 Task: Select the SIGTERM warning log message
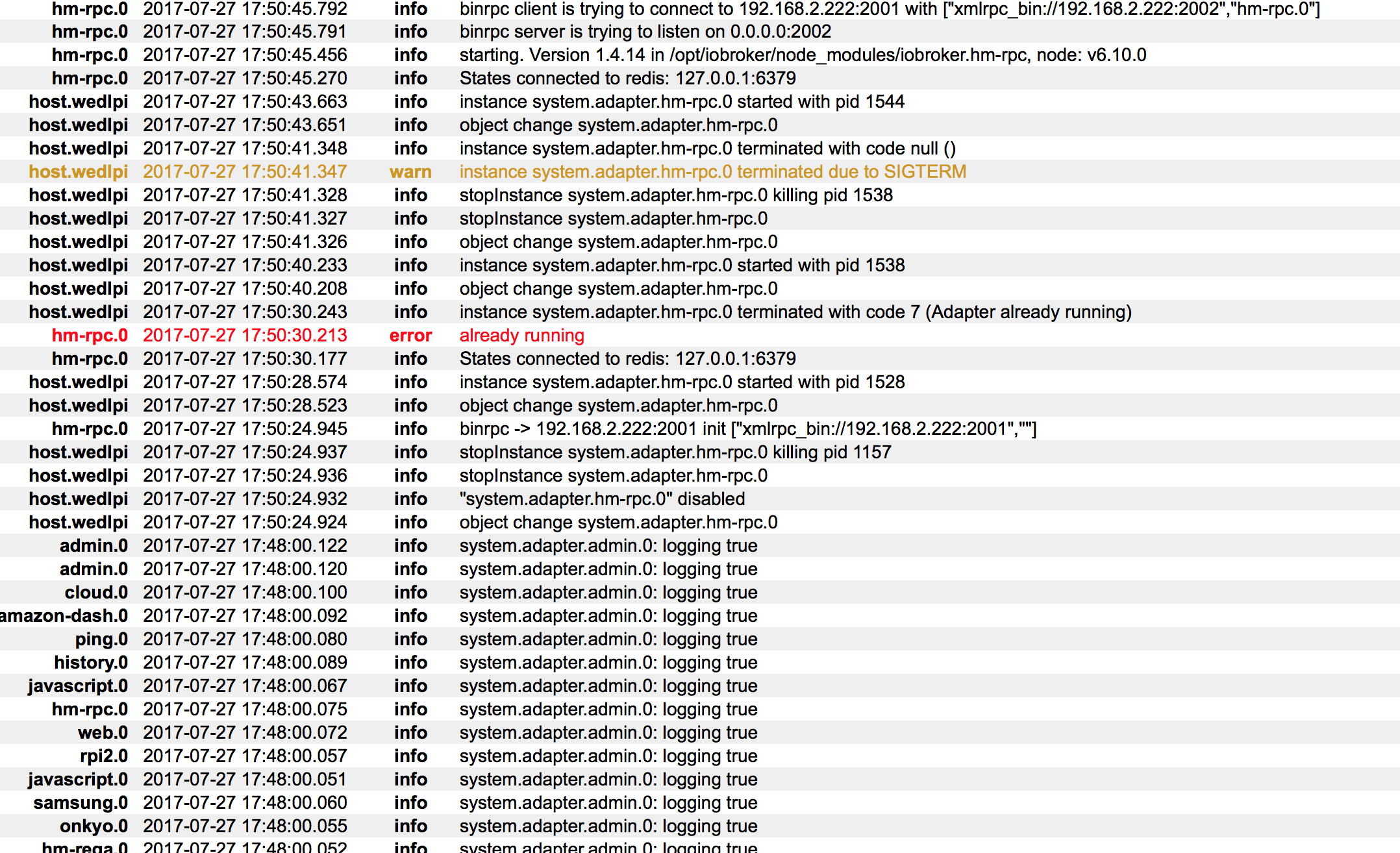coord(712,171)
